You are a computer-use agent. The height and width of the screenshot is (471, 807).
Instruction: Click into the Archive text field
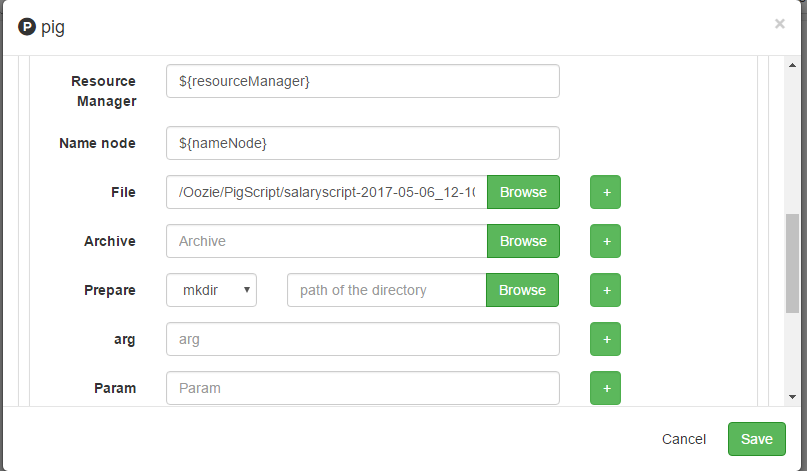[x=327, y=241]
